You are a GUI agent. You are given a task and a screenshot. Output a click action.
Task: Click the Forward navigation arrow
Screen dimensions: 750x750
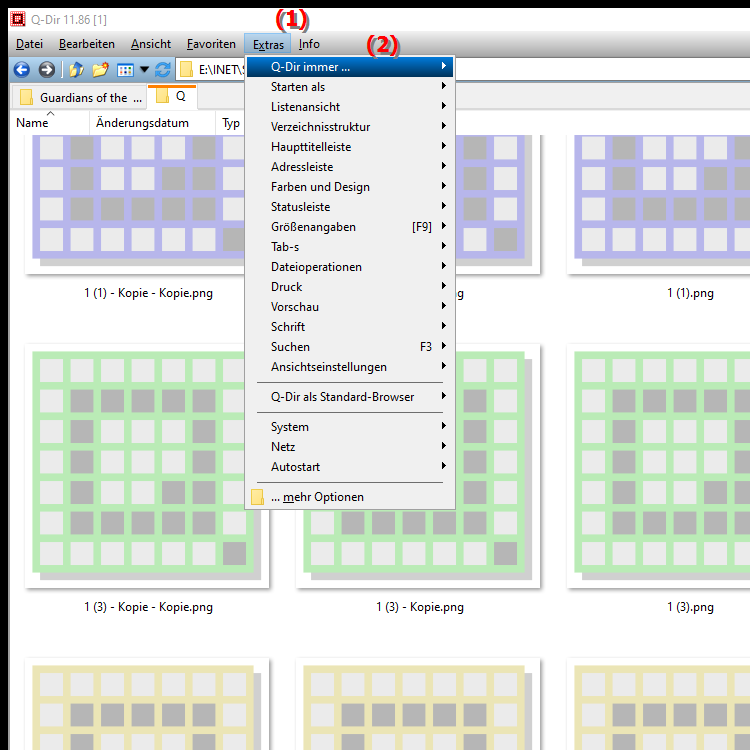tap(46, 70)
